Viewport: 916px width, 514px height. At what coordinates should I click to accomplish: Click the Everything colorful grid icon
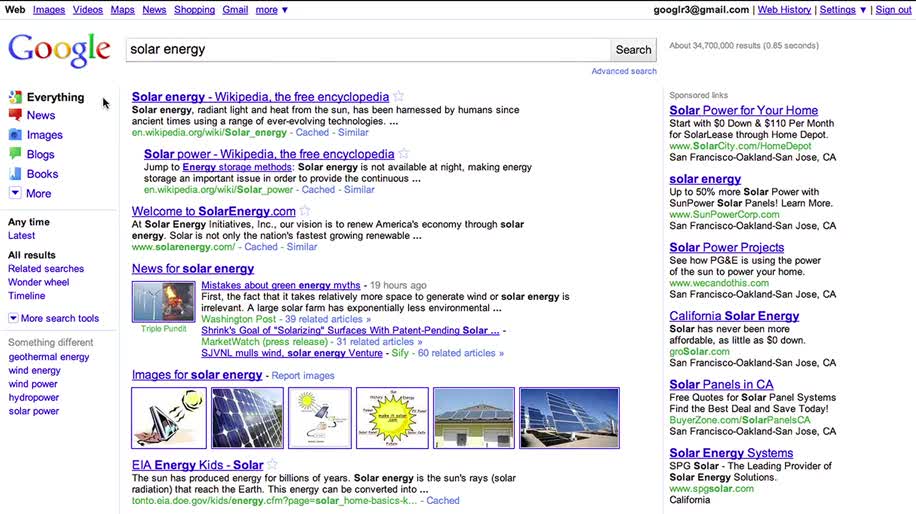16,97
